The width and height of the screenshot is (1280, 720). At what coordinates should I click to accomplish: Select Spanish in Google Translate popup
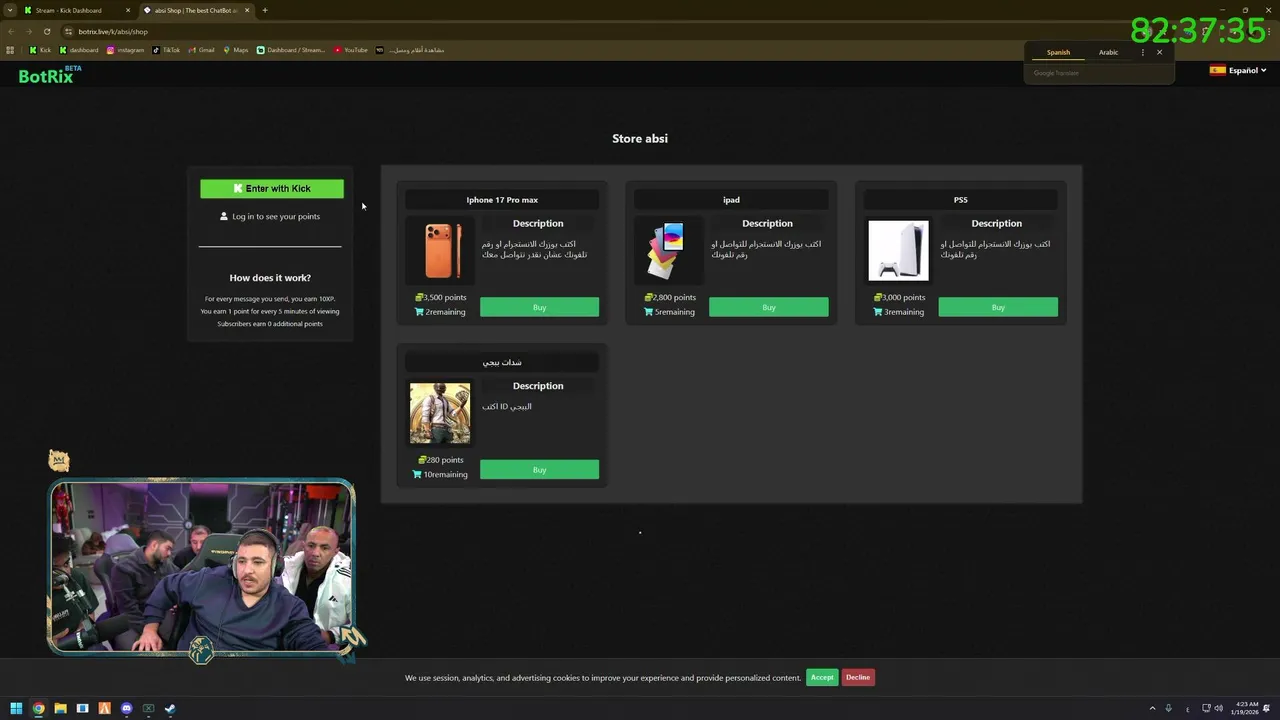click(x=1058, y=52)
